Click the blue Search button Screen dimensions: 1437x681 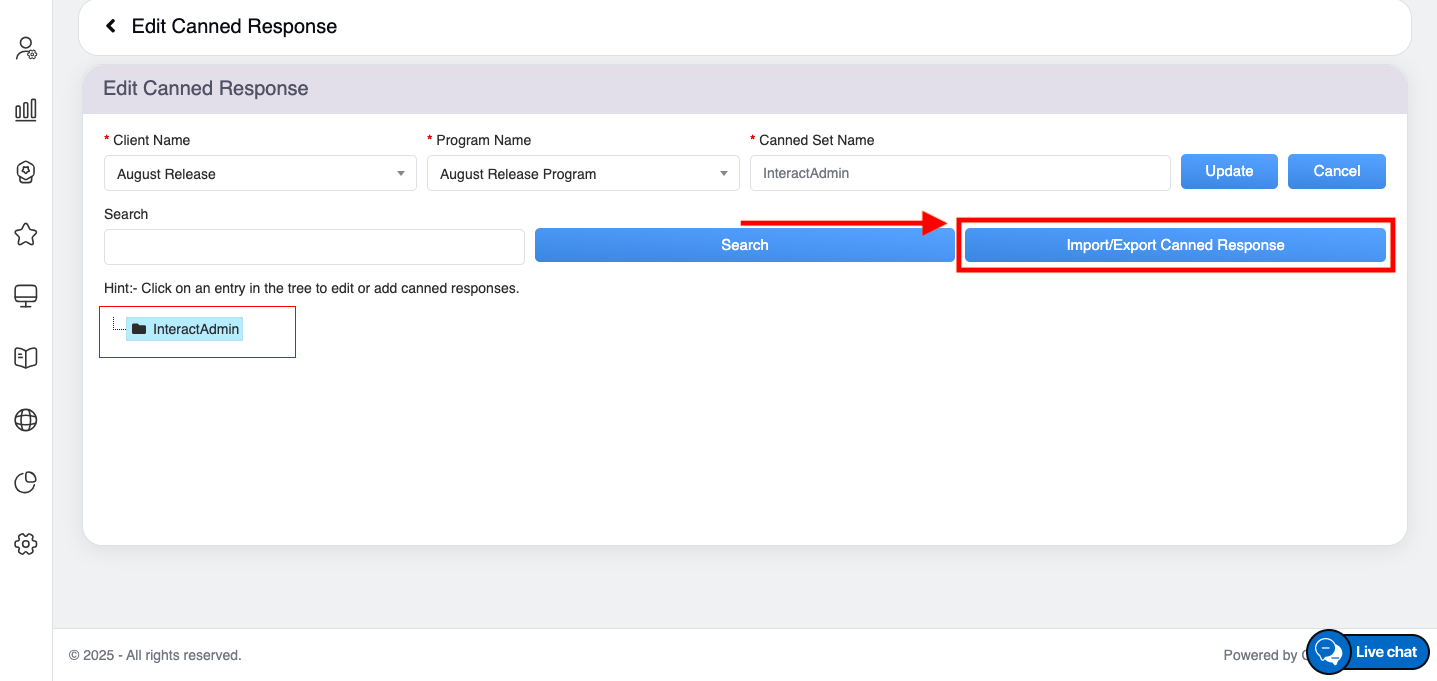(x=744, y=245)
